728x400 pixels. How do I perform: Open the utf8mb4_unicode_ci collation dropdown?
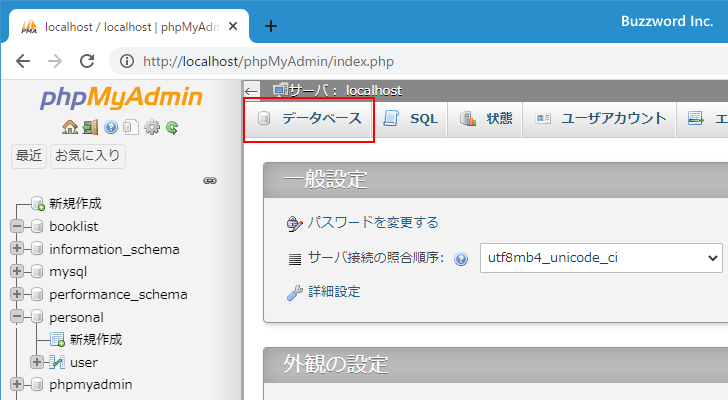601,257
